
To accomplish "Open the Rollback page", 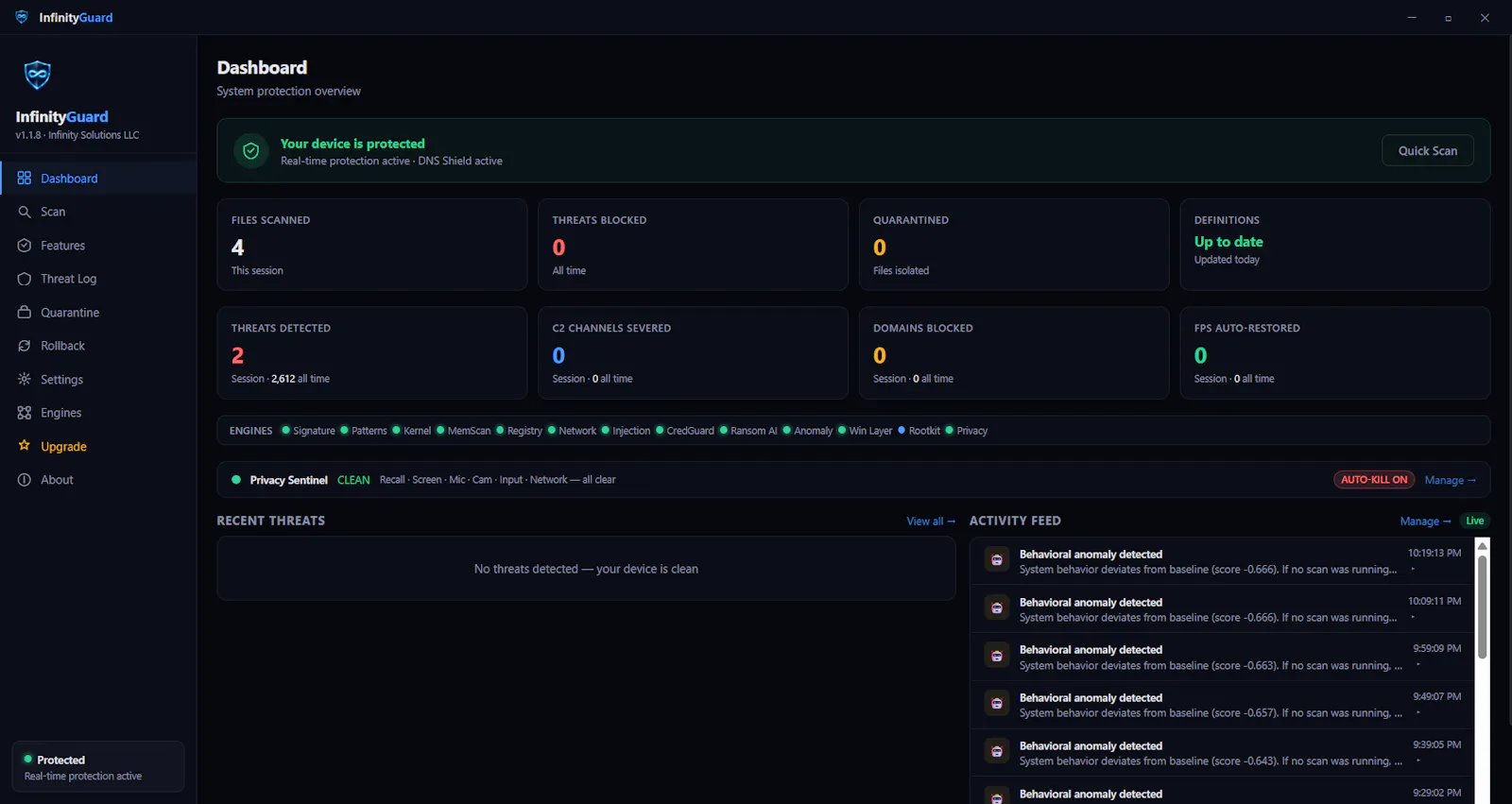I will (98, 346).
